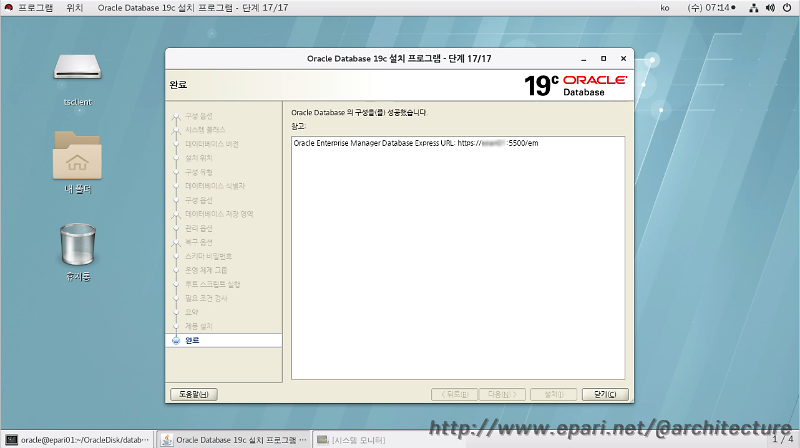Select the 제품 설치 step

[x=198, y=327]
